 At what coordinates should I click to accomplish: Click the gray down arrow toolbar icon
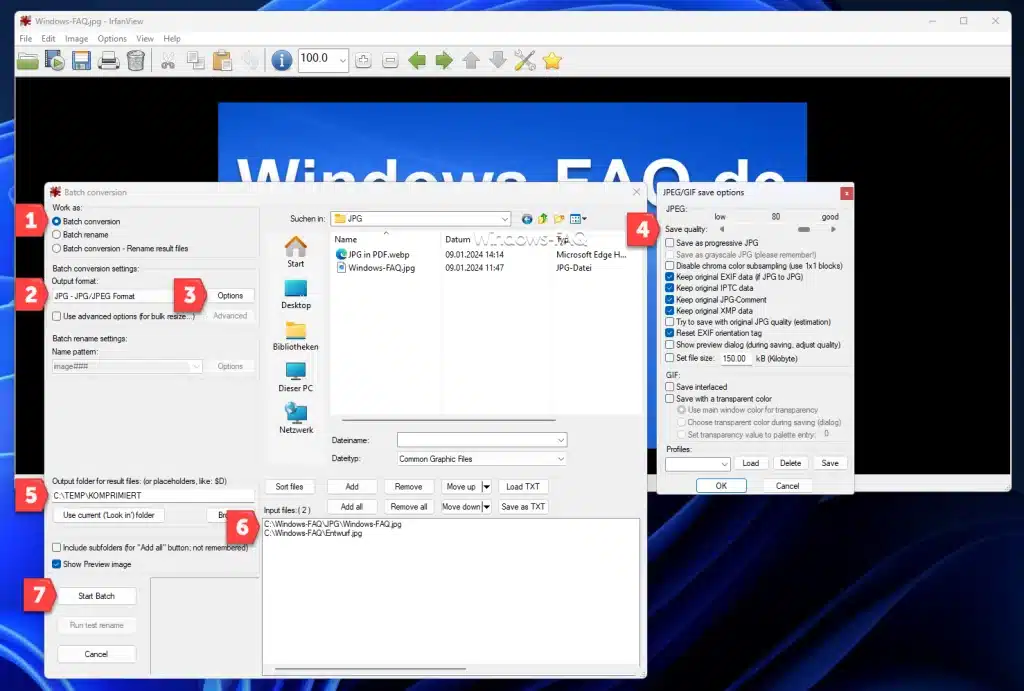(x=498, y=61)
